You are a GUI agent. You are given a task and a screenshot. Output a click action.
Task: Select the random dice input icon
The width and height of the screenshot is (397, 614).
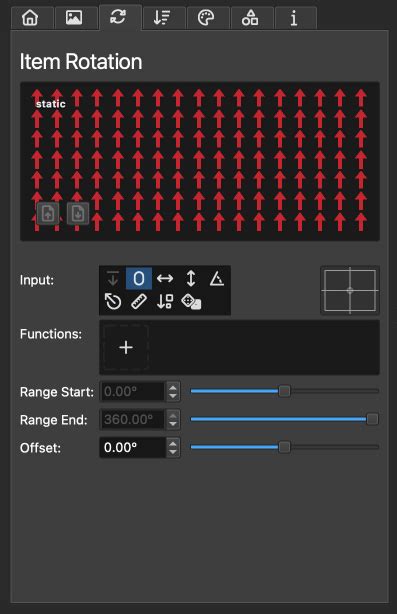click(191, 302)
